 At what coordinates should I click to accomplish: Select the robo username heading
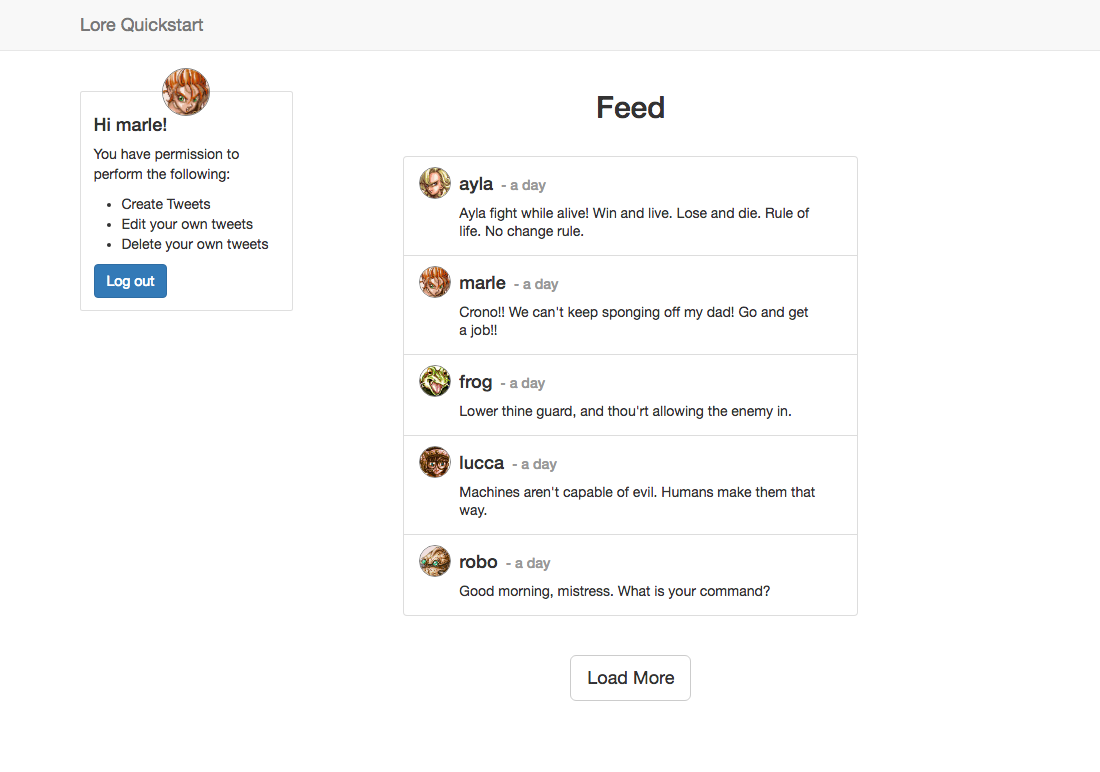[x=478, y=562]
